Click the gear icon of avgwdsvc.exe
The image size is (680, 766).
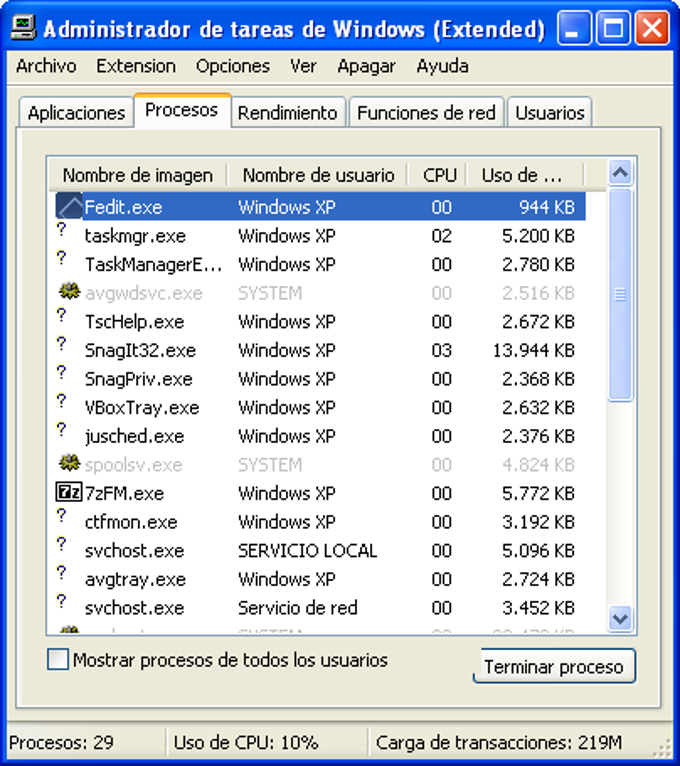pyautogui.click(x=69, y=291)
